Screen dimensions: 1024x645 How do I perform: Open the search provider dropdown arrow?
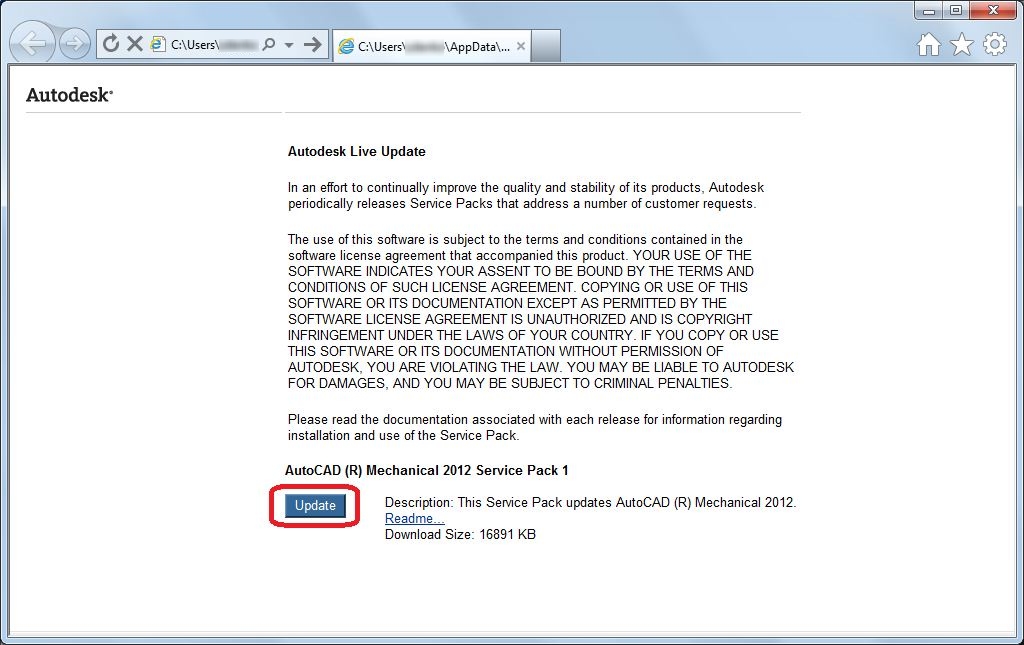click(289, 44)
